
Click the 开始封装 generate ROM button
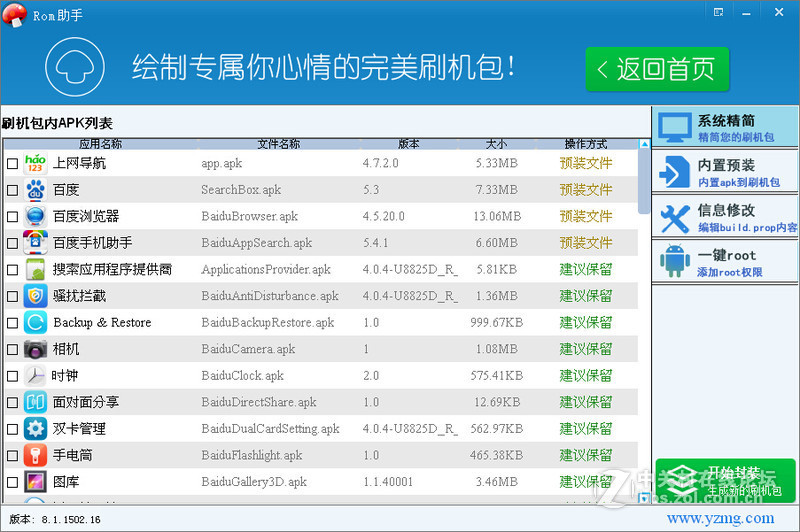coord(725,480)
